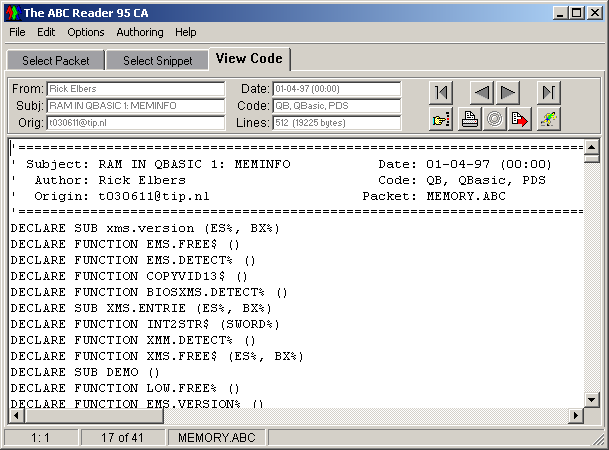This screenshot has height=450, width=609.
Task: Click the grayed-out circular target icon
Action: point(493,121)
